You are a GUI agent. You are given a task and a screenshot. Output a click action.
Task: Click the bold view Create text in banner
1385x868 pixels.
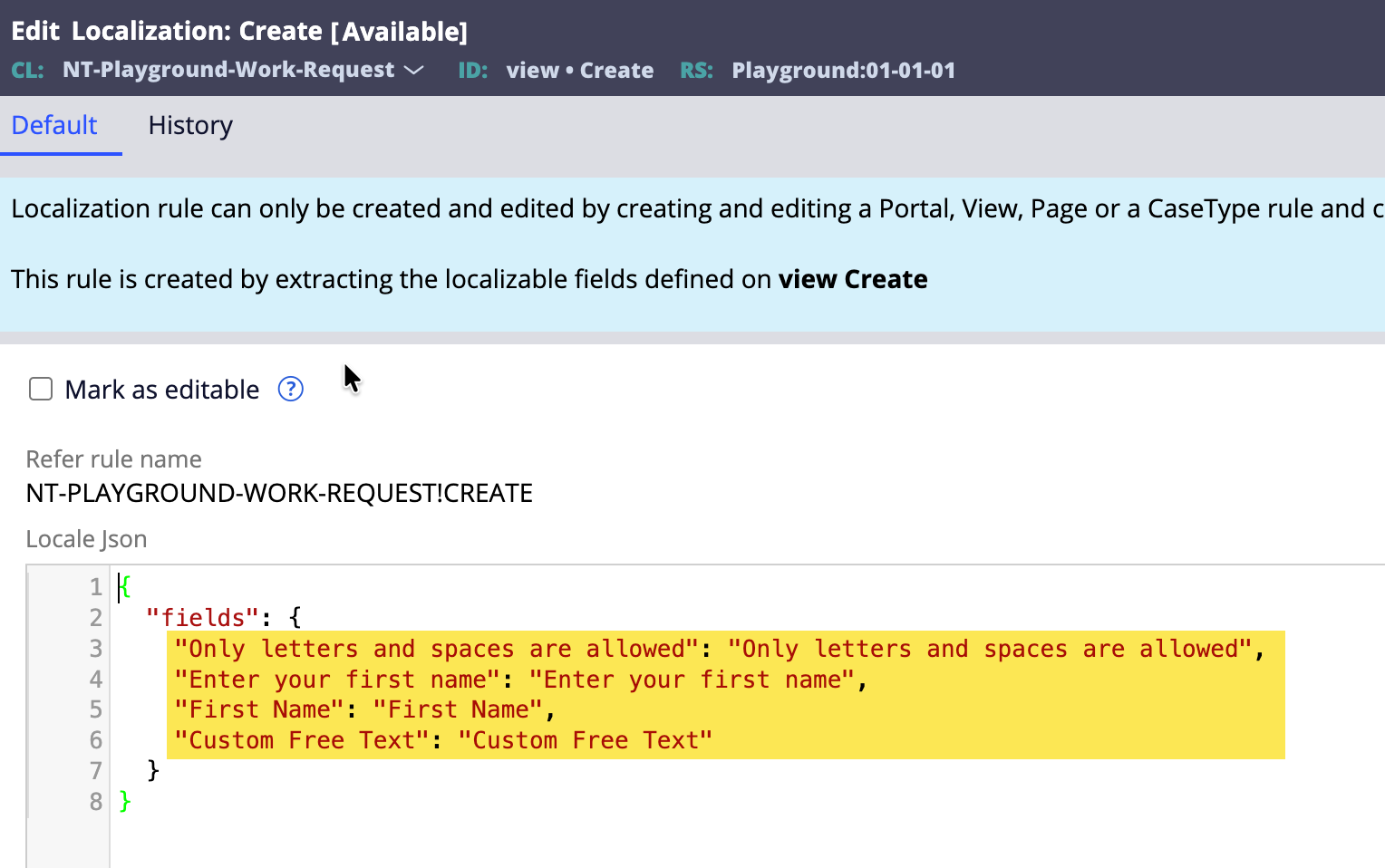tap(852, 279)
